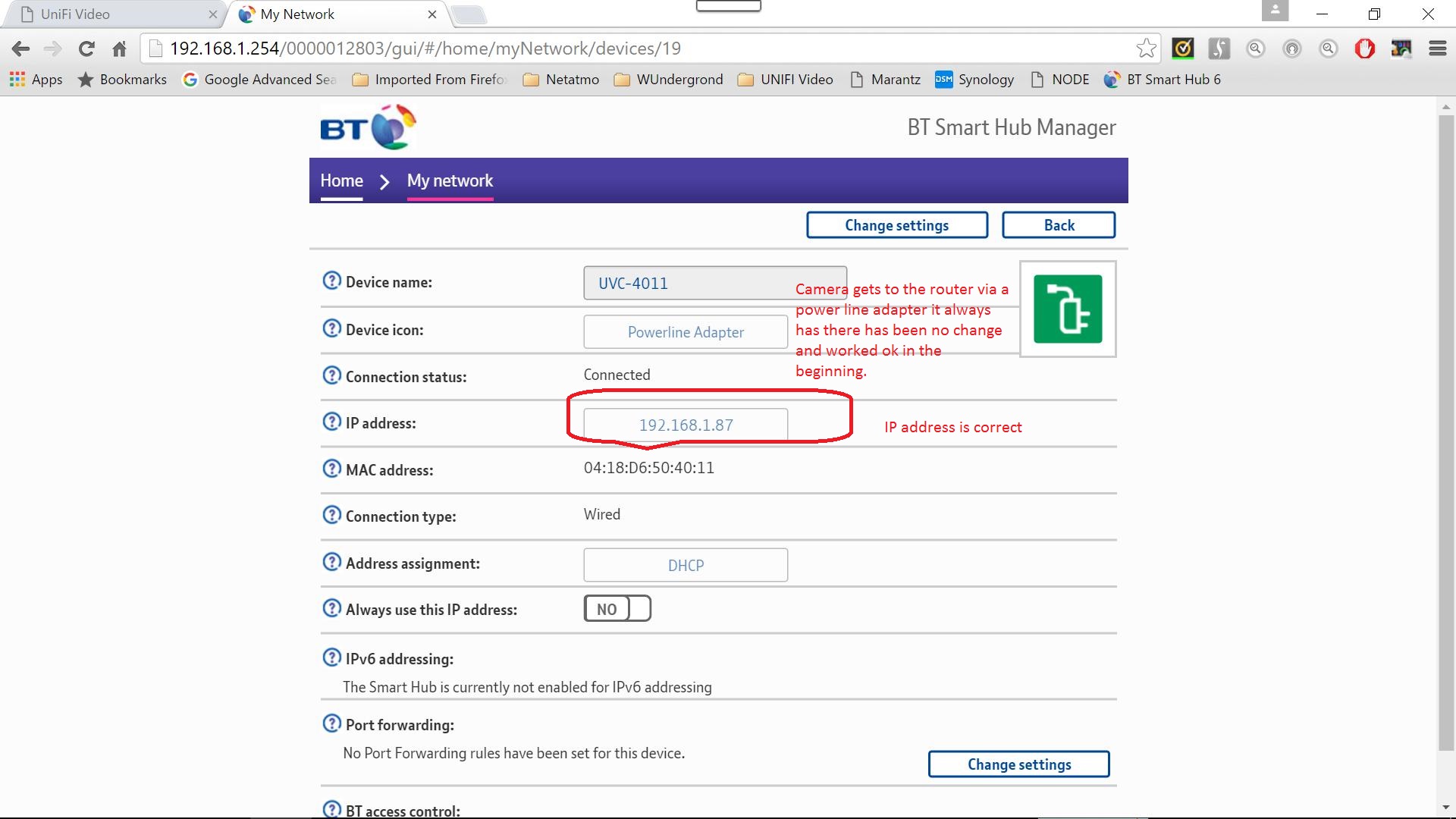Open the Device icon Powerline Adapter dropdown
The width and height of the screenshot is (1456, 819).
click(686, 332)
